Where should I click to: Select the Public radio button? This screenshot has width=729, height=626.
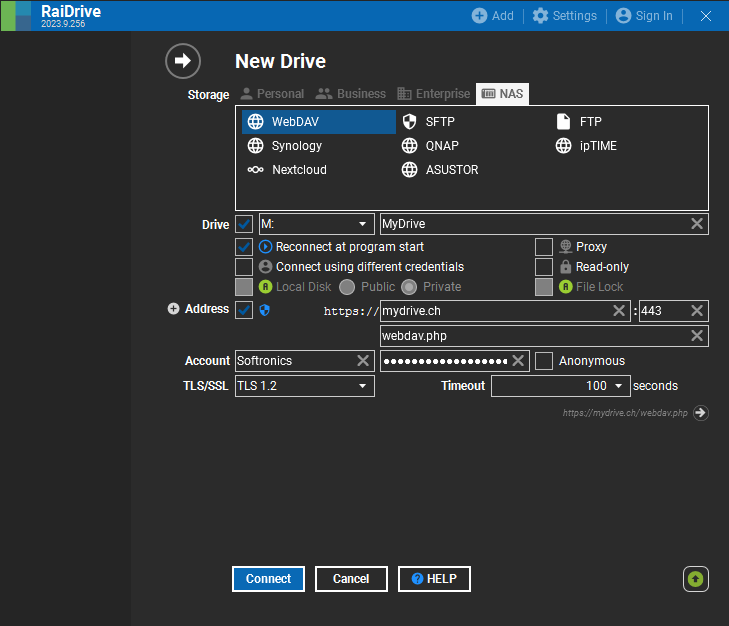[x=347, y=287]
